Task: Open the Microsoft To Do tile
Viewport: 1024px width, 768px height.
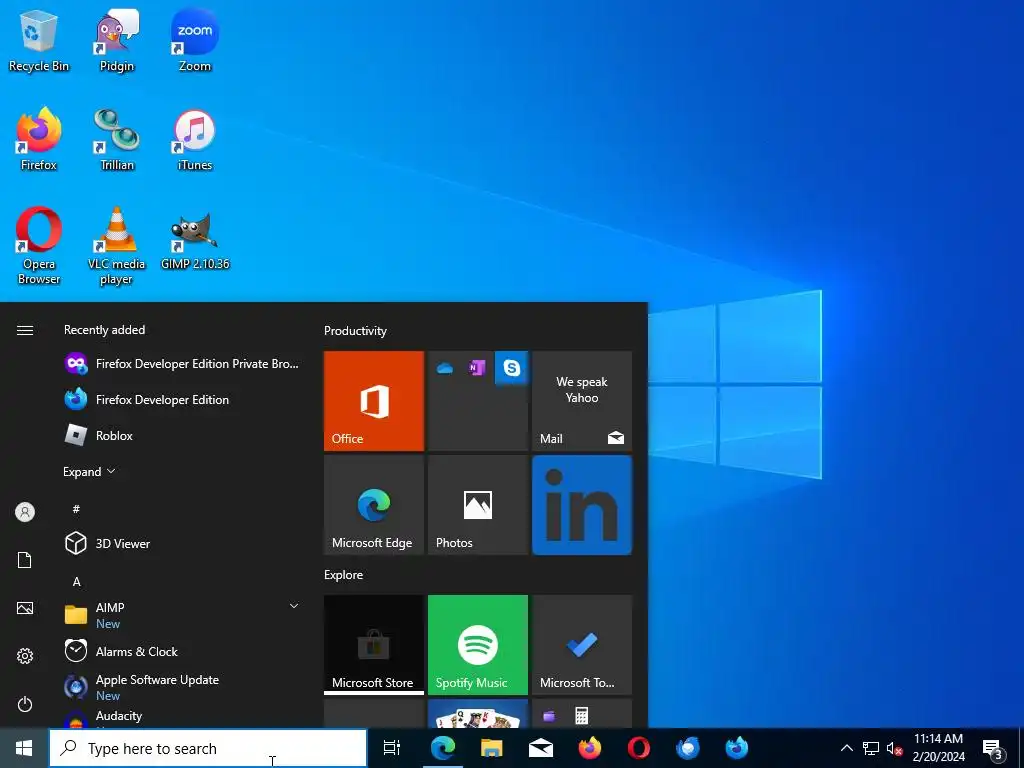Action: [x=582, y=645]
